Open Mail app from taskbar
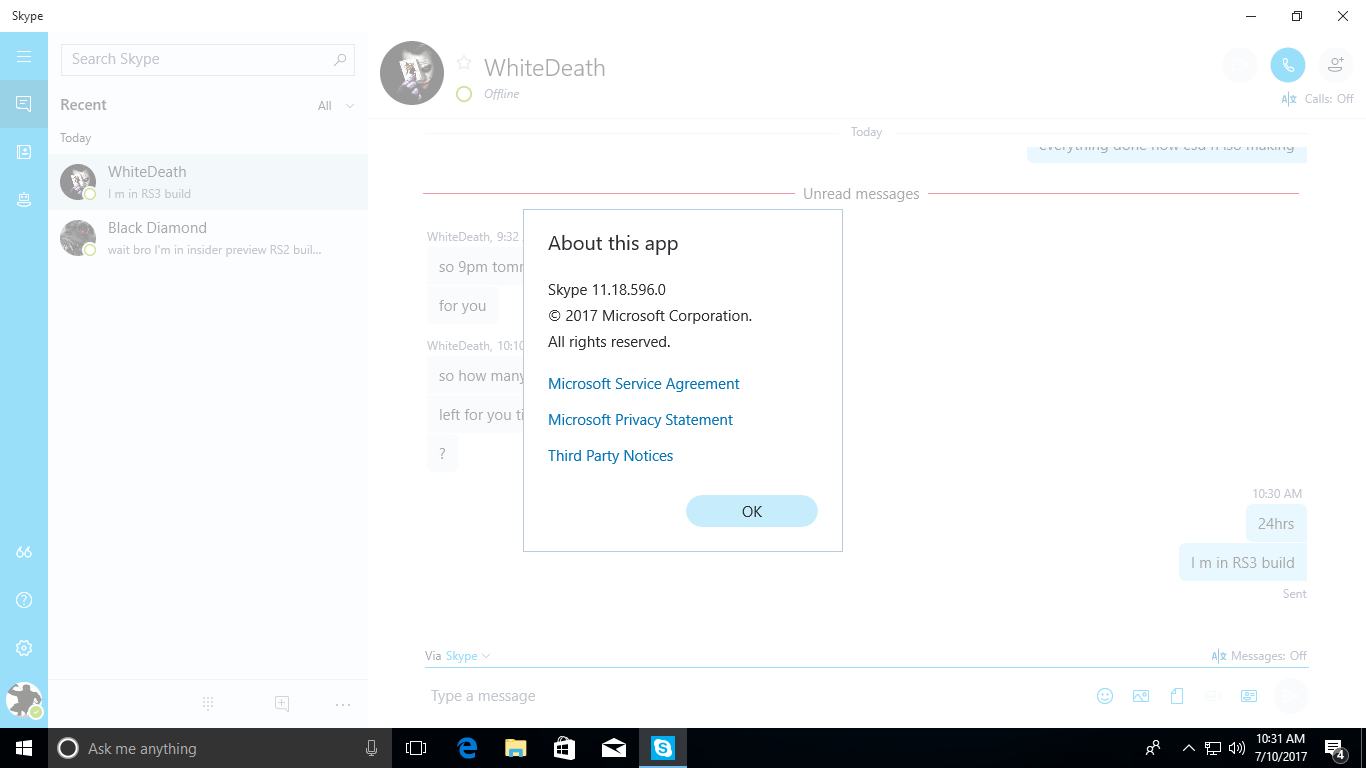 coord(613,748)
